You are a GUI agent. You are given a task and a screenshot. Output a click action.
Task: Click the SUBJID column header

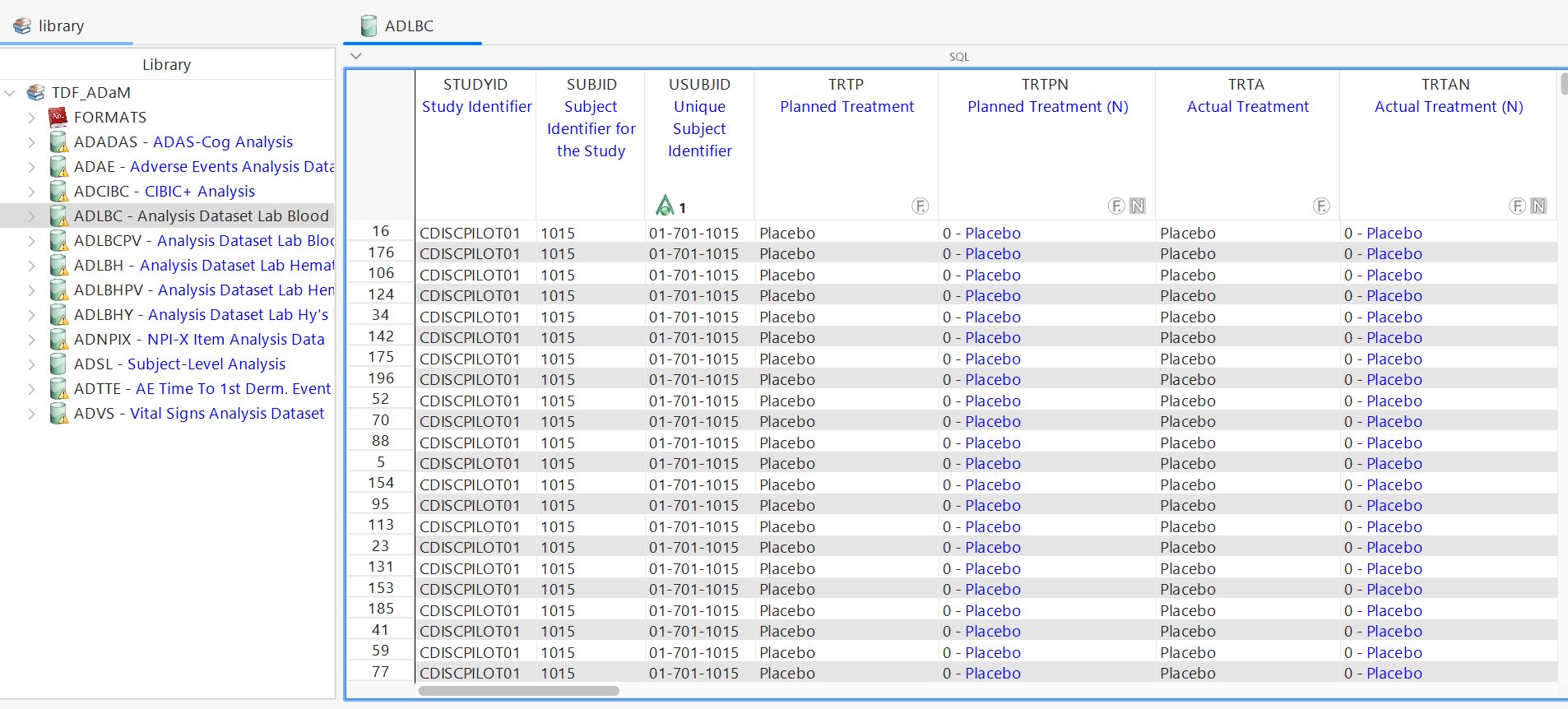tap(591, 144)
